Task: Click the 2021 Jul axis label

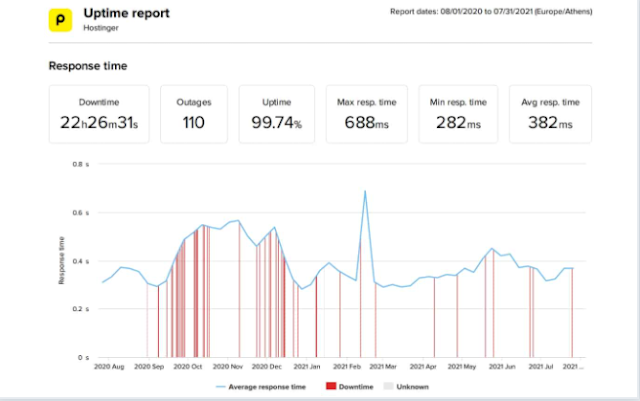Action: 541,367
